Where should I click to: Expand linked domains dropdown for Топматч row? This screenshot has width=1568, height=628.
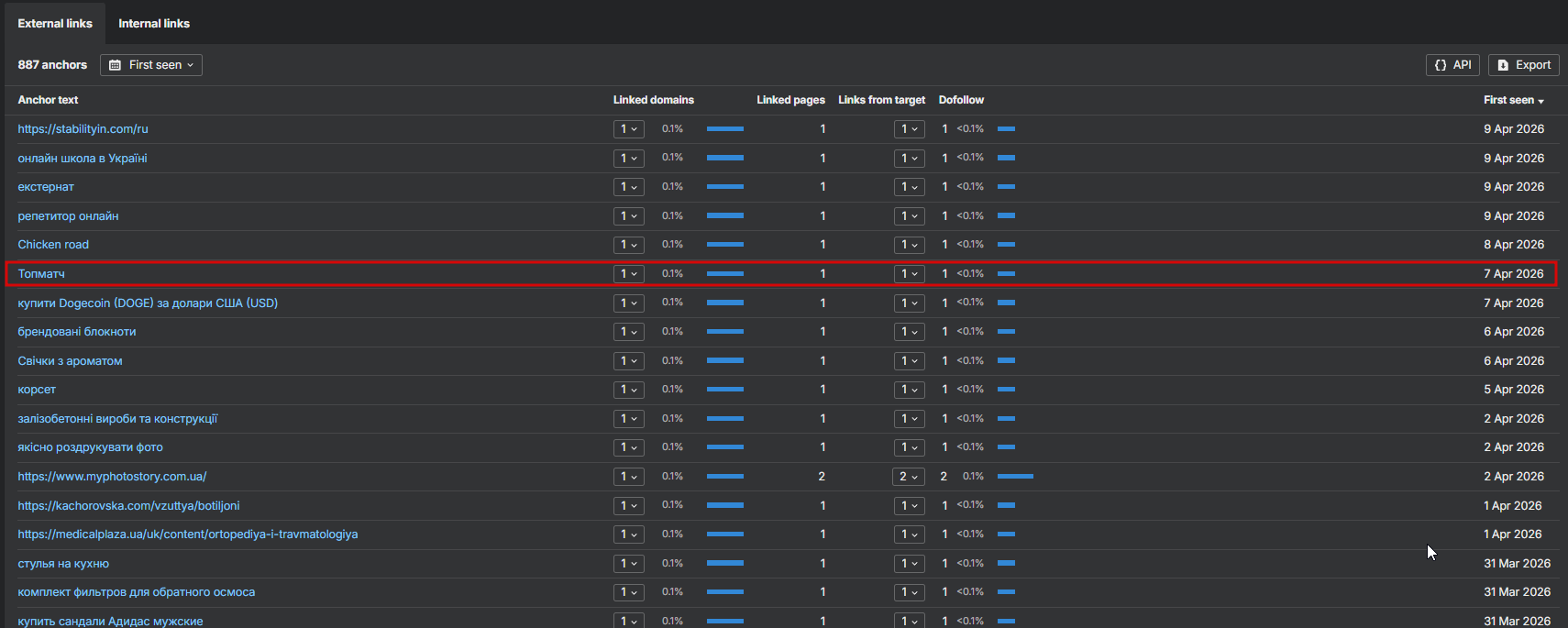(x=629, y=273)
